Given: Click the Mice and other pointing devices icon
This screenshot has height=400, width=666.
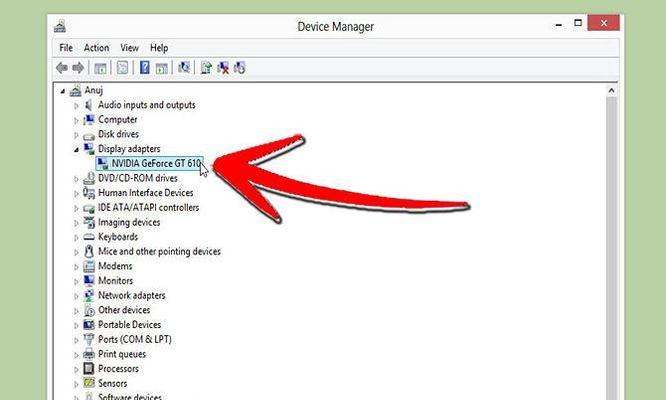Looking at the screenshot, I should pos(89,251).
